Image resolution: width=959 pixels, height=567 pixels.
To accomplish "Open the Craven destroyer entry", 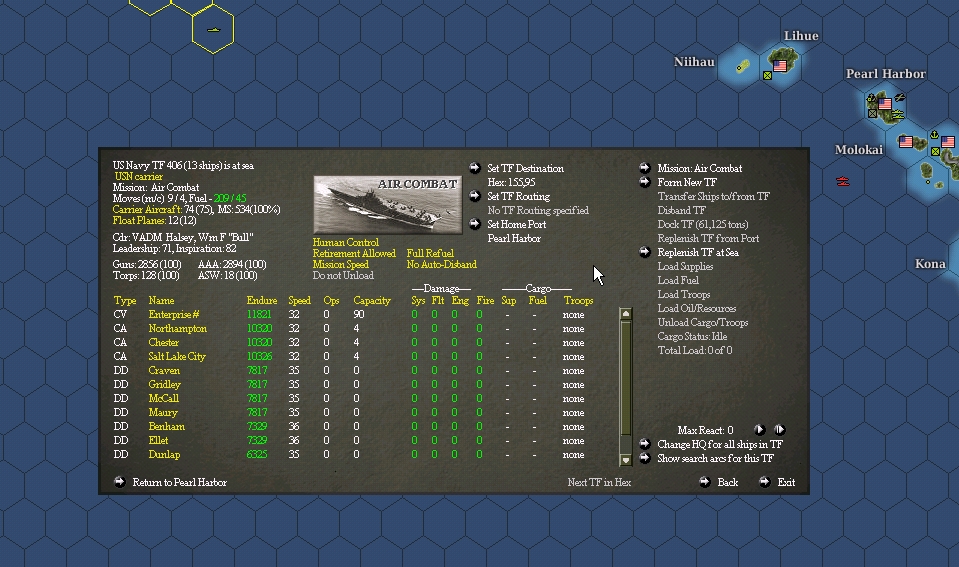I will [164, 371].
